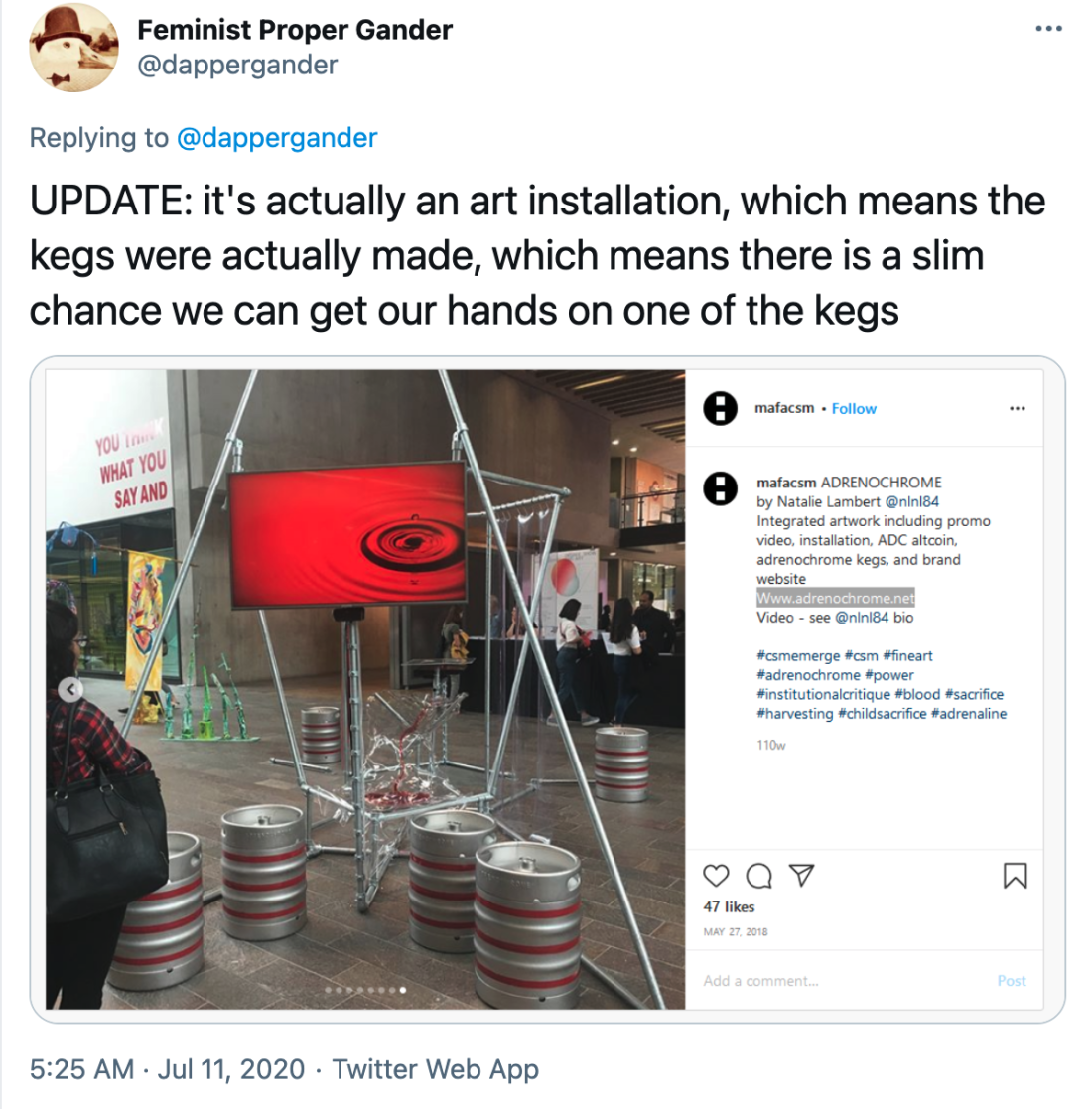
Task: Open Instagram post three-dot options menu
Action: coord(1017,408)
